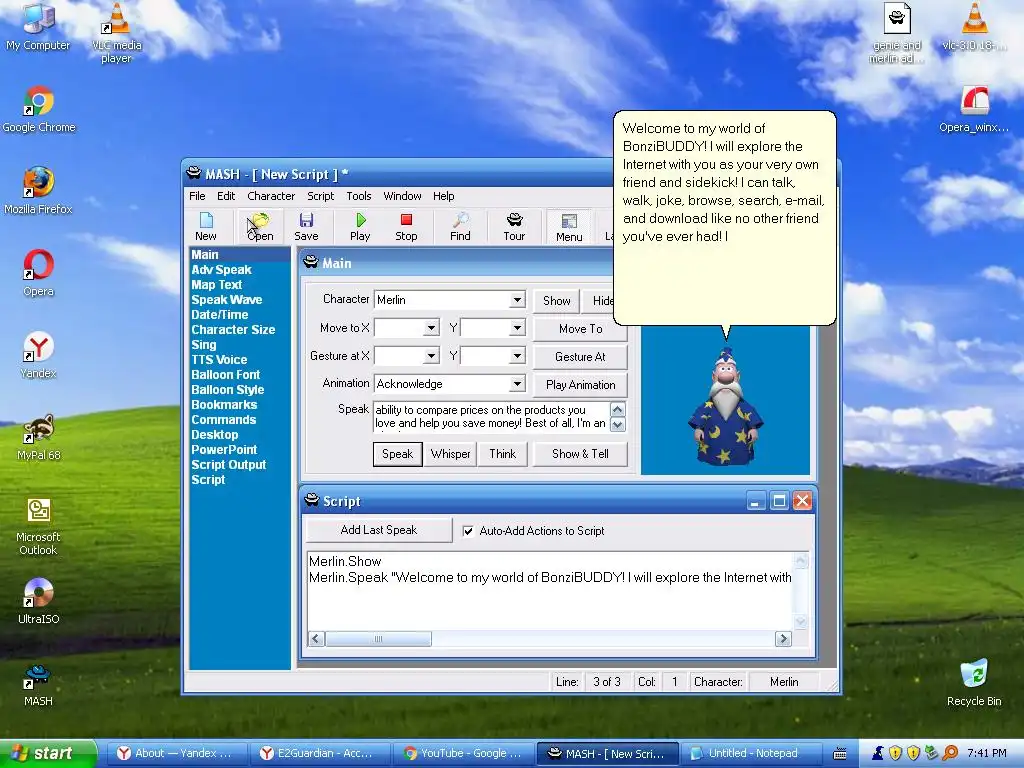Click Script horizontal scrollbar right arrow
Screen dimensions: 1024x768
point(783,639)
